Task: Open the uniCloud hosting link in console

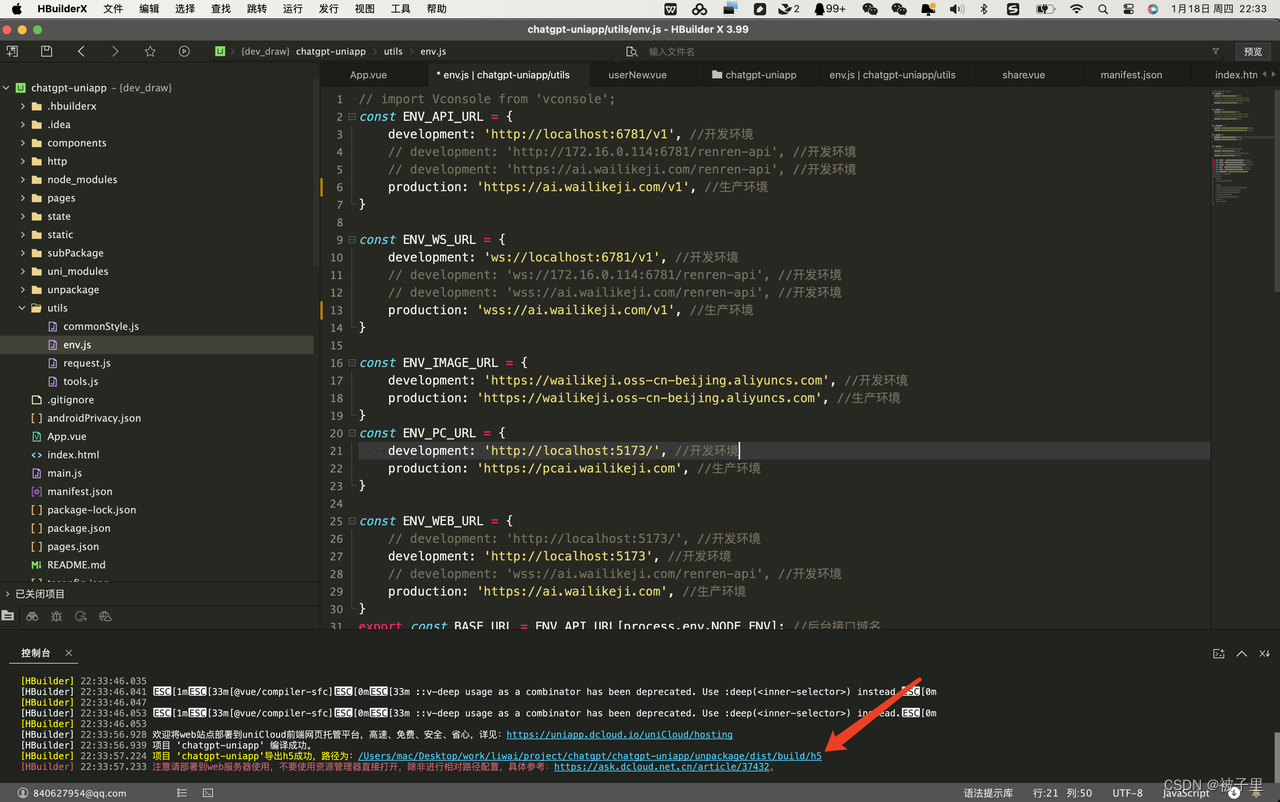Action: (x=619, y=735)
